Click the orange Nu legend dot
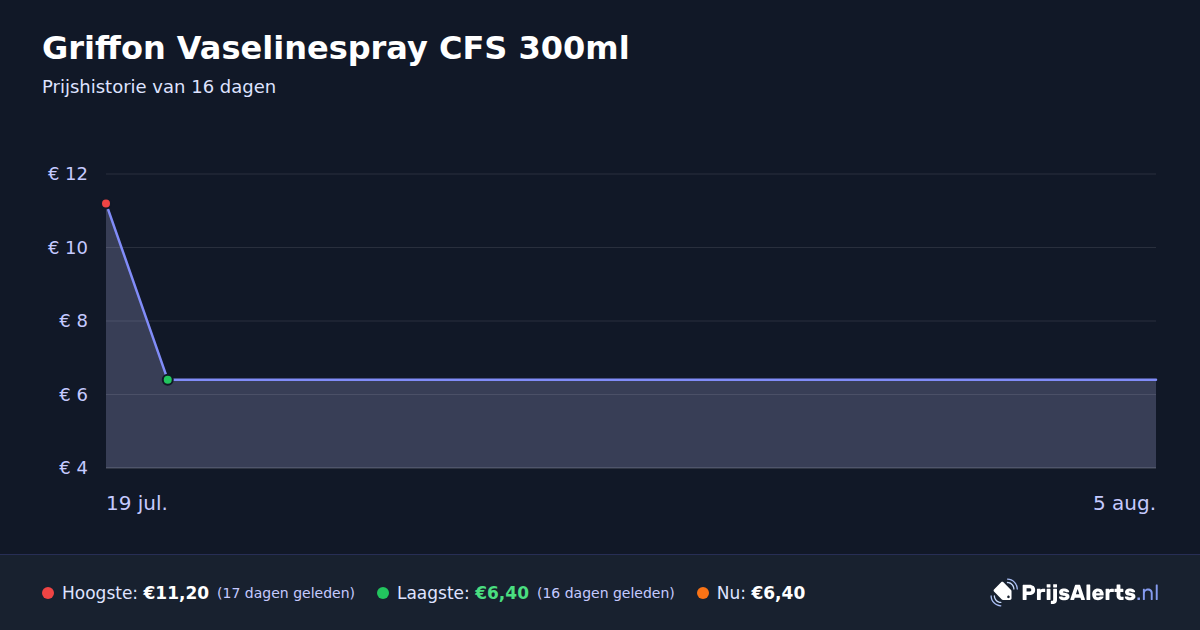 click(703, 593)
